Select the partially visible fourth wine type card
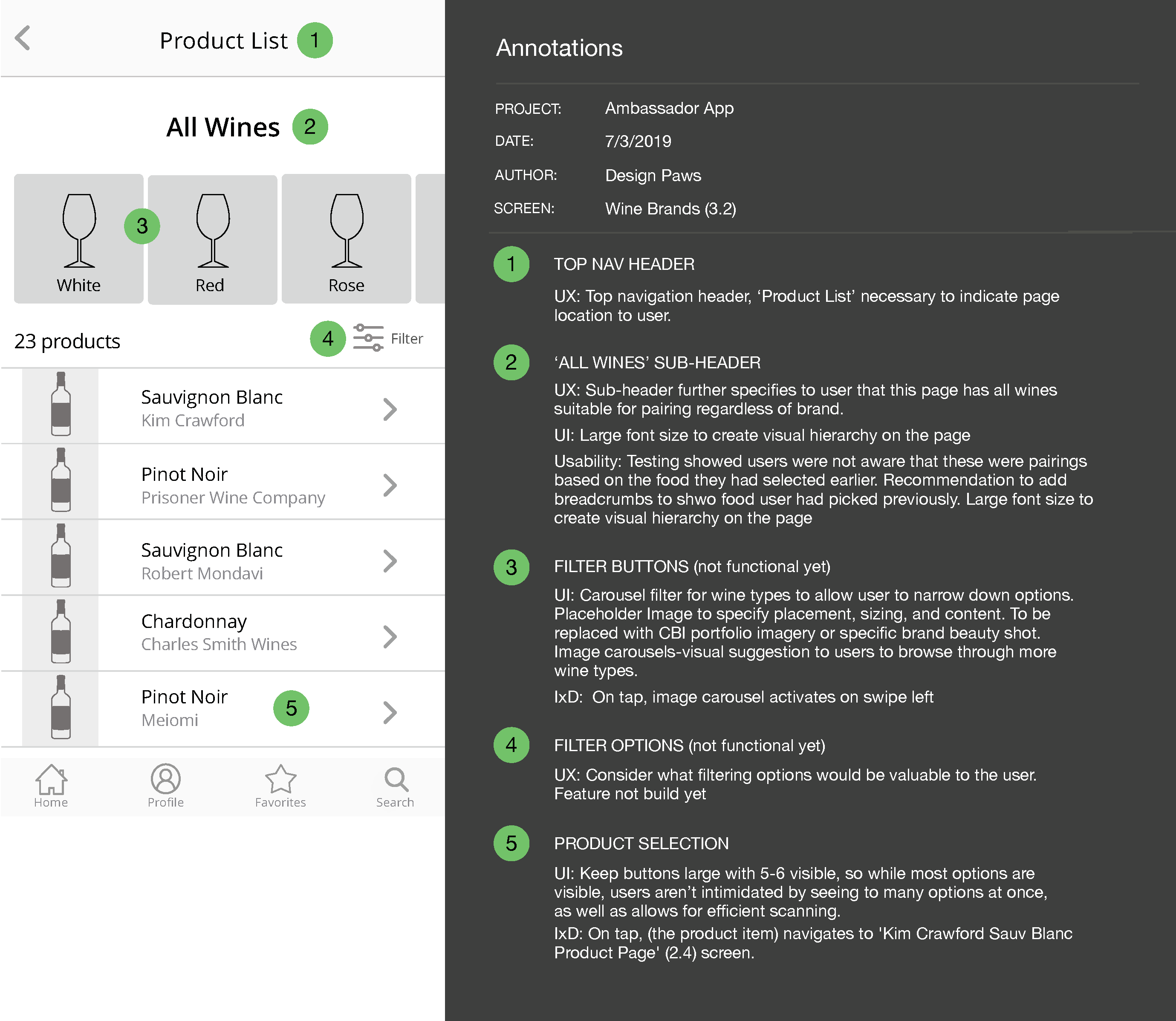Image resolution: width=1176 pixels, height=1021 pixels. pos(430,239)
